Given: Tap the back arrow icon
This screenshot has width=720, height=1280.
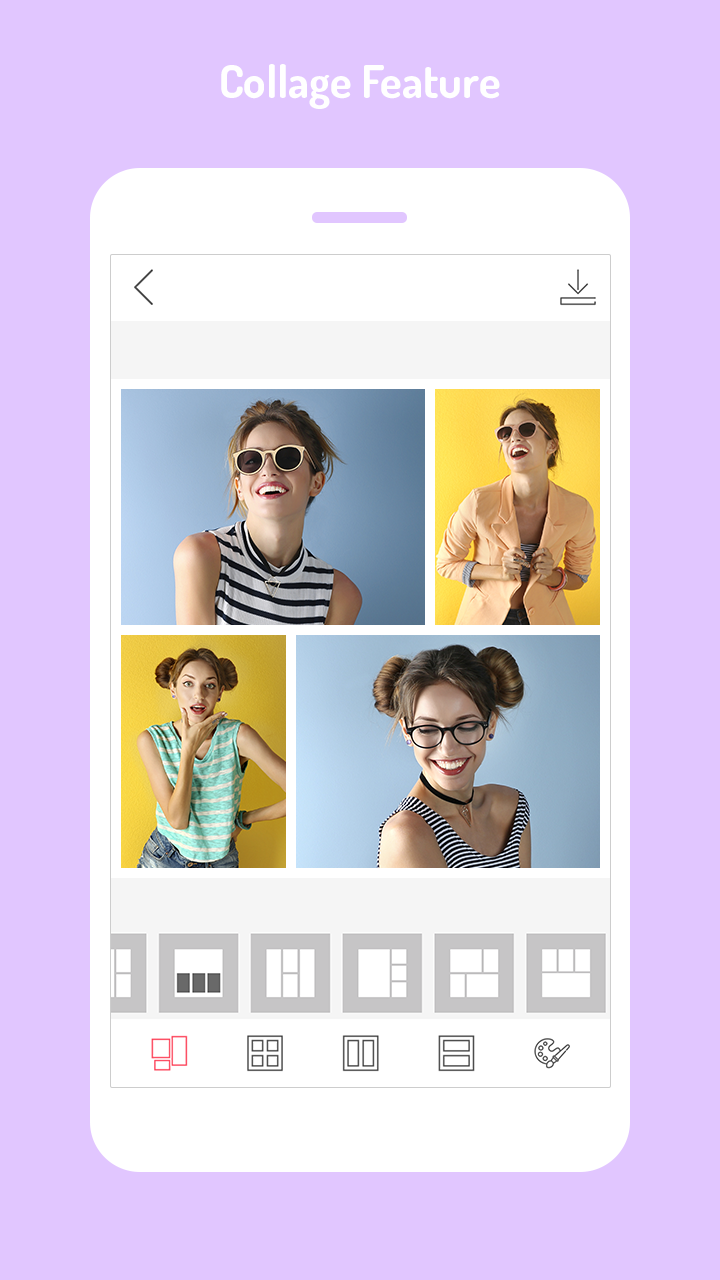Looking at the screenshot, I should coord(144,287).
